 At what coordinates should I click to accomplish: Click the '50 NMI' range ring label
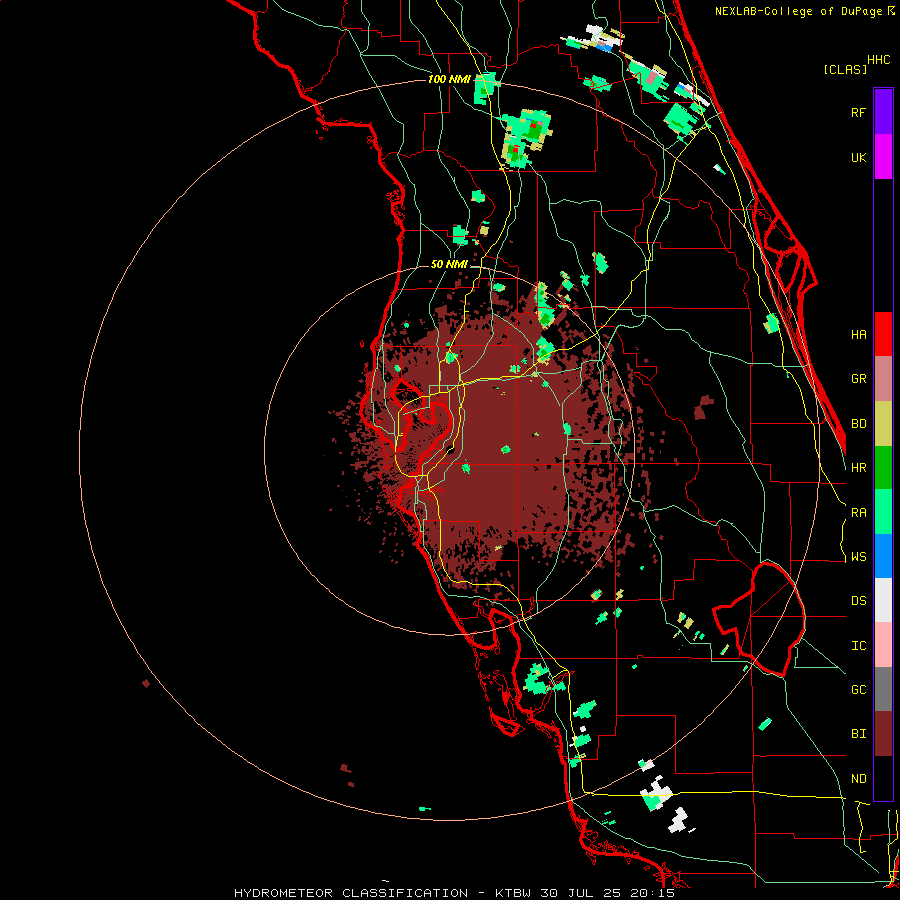449,265
